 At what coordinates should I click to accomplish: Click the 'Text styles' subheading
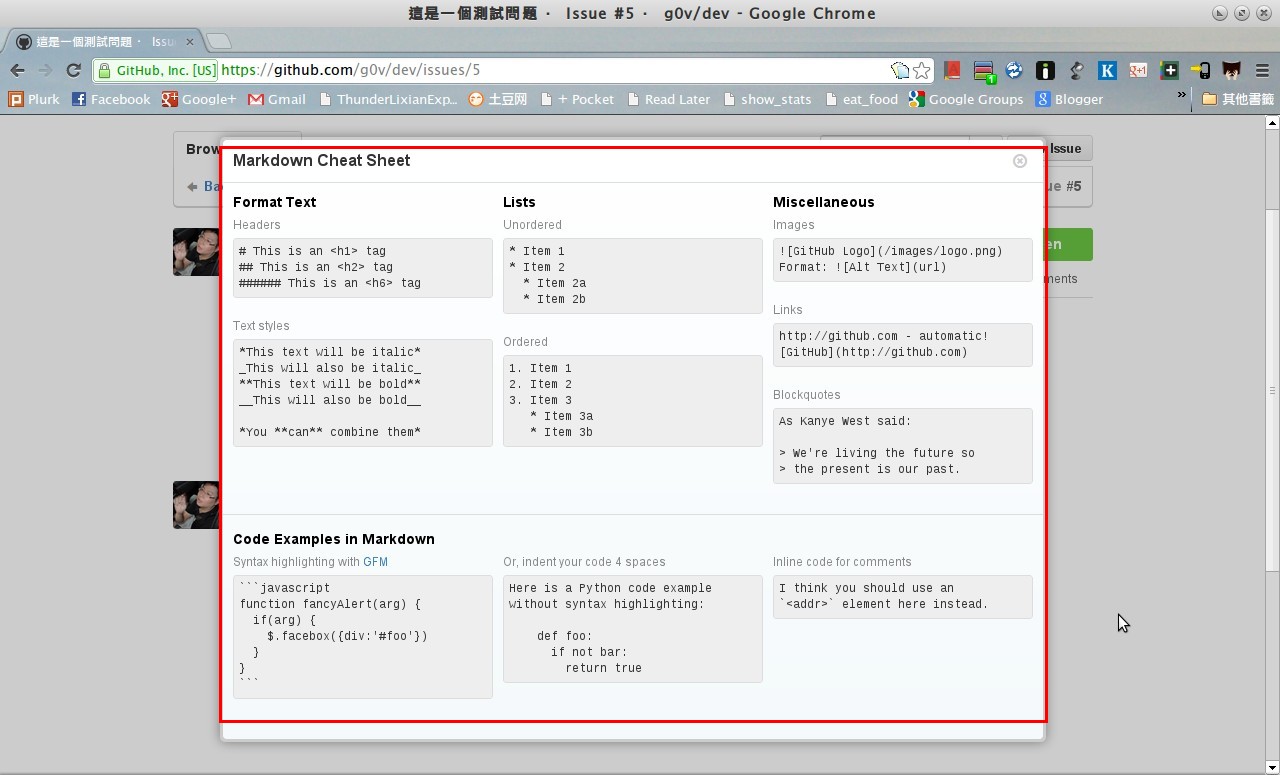coord(261,326)
